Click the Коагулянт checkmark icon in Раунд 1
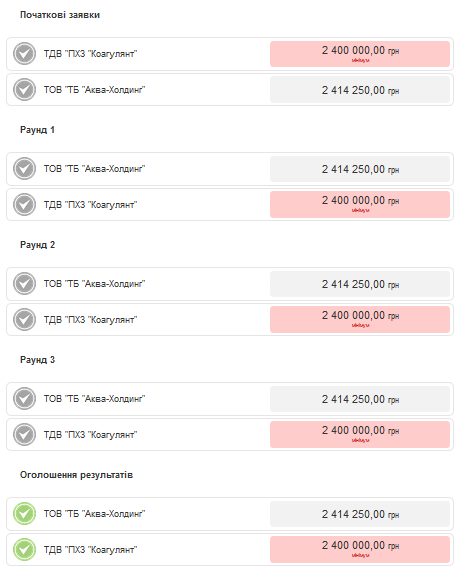Viewport: 460px width, 575px height. pos(24,205)
